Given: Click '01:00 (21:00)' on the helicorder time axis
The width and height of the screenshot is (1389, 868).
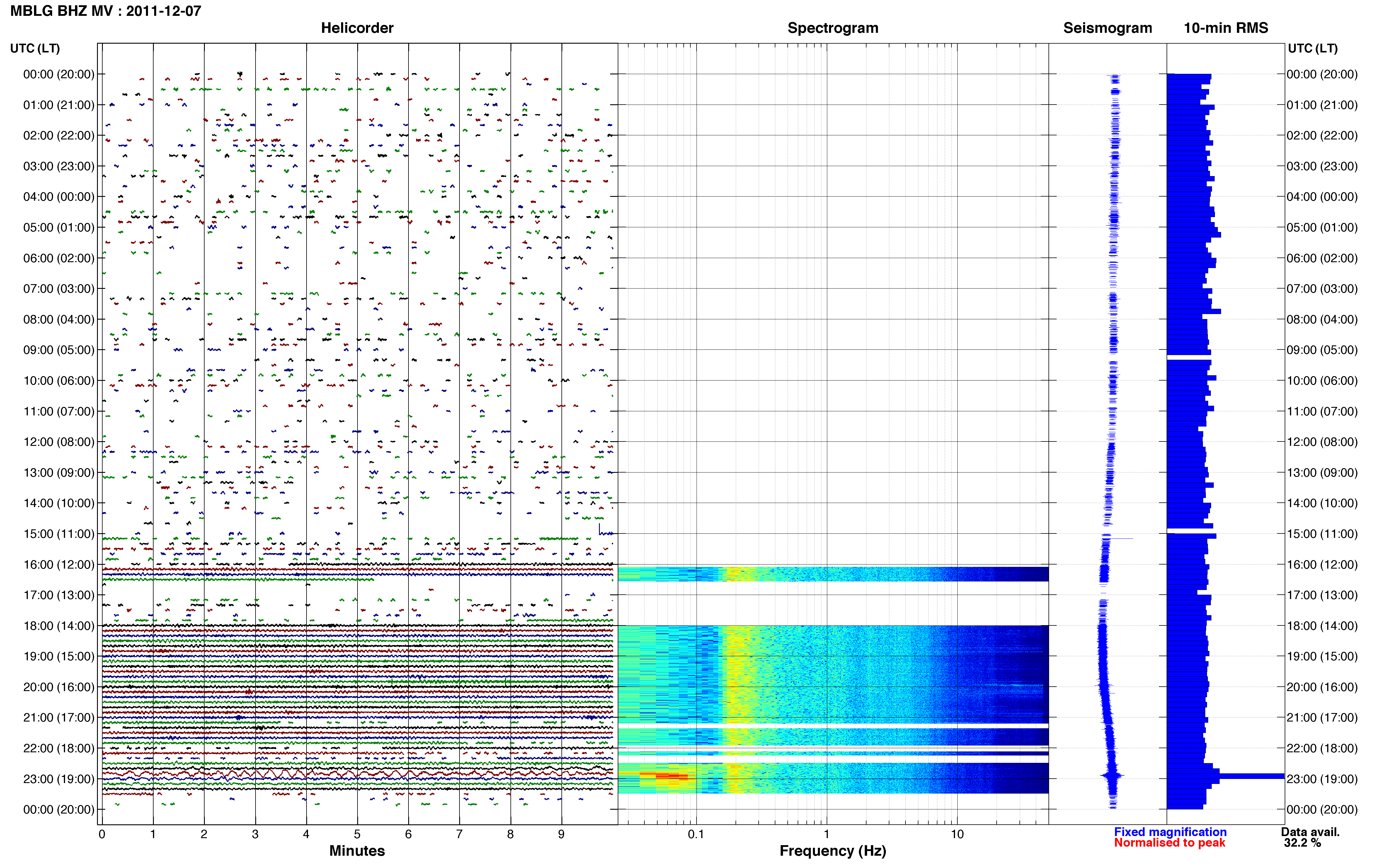Looking at the screenshot, I should tap(59, 105).
